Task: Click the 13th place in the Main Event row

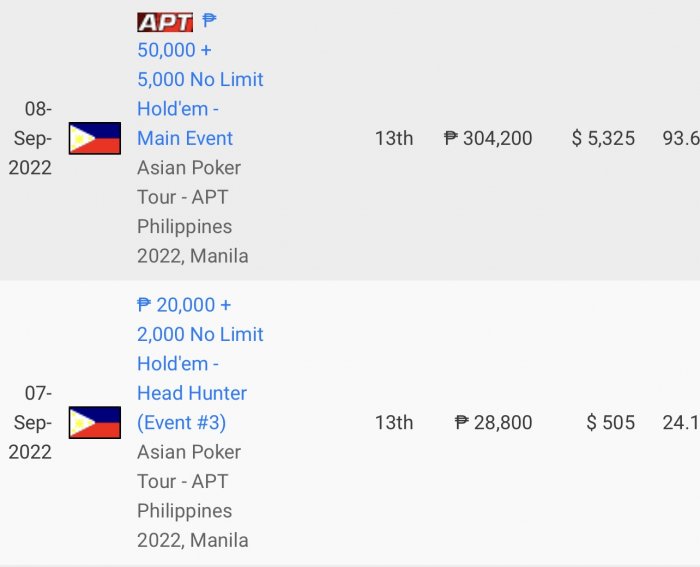Action: [394, 139]
